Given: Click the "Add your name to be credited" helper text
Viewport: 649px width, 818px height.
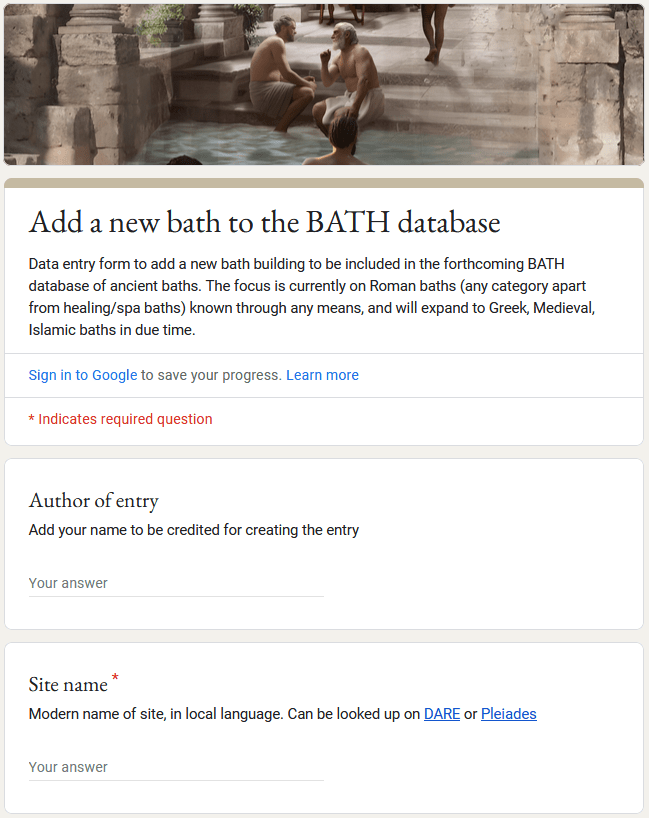Looking at the screenshot, I should (194, 530).
